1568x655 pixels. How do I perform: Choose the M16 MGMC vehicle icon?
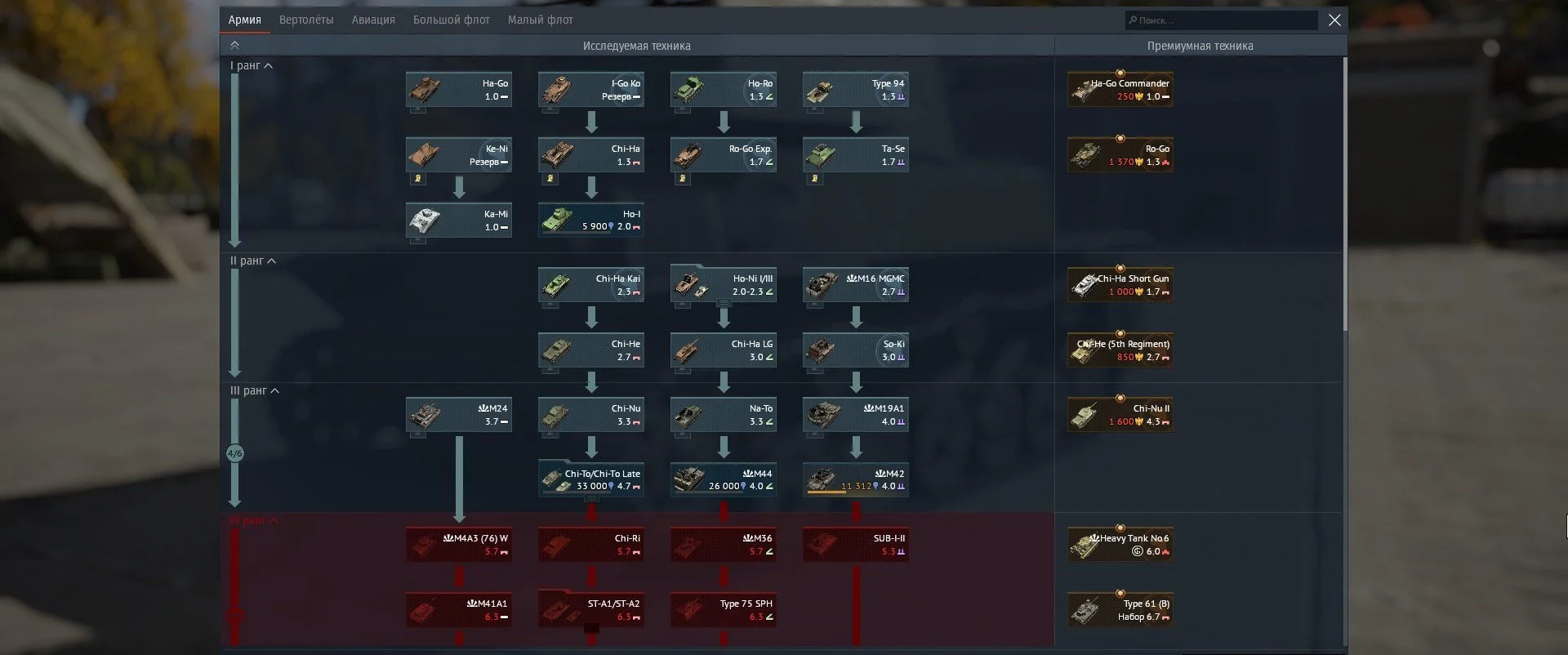822,284
